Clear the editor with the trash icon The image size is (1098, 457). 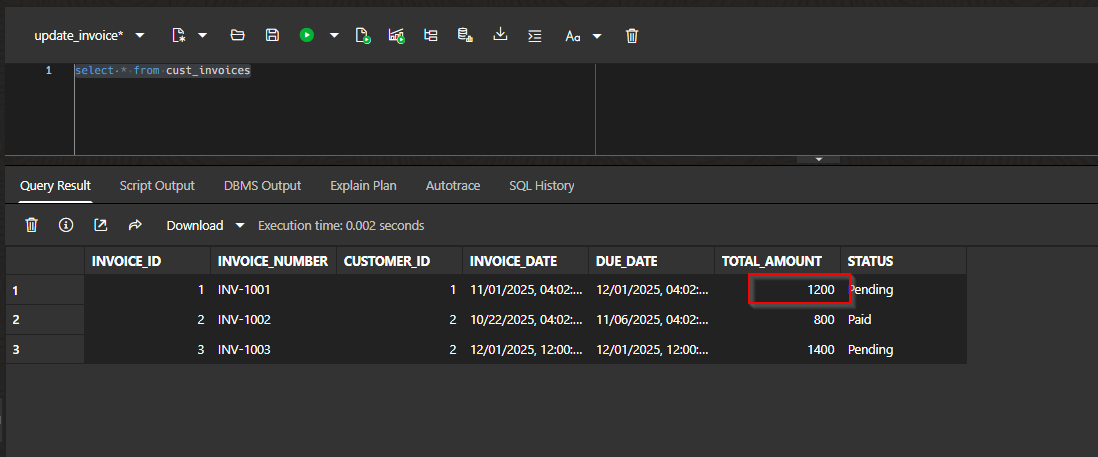coord(632,35)
